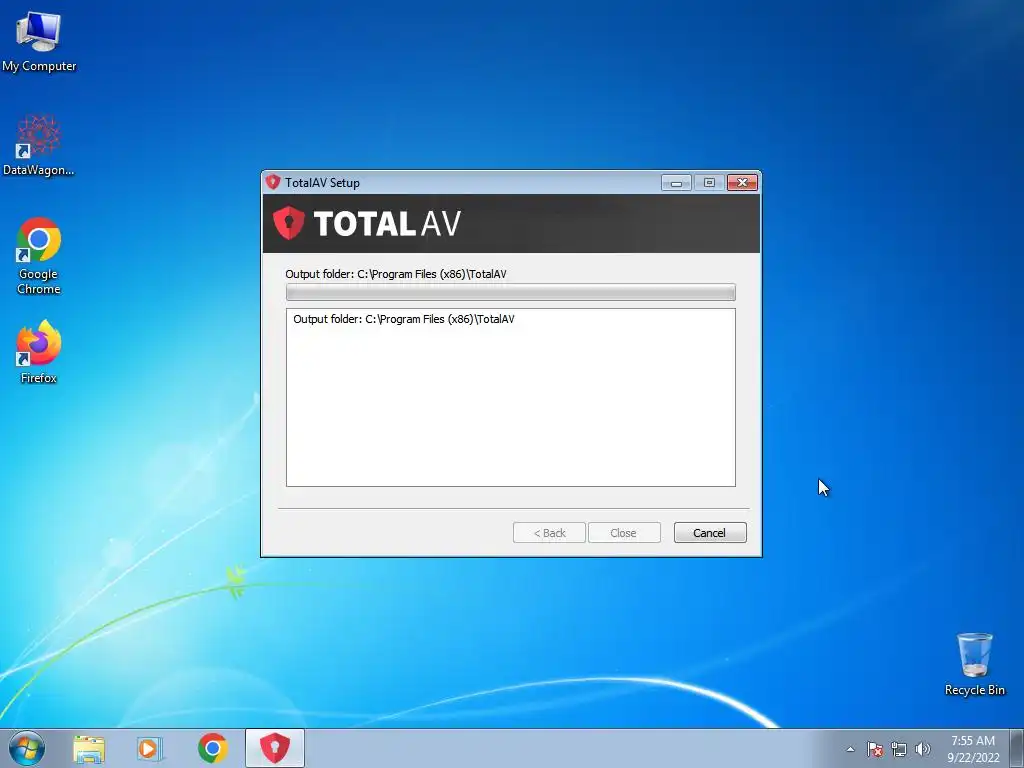Click the disabled Close button
Screen dimensions: 1024x768
[624, 533]
